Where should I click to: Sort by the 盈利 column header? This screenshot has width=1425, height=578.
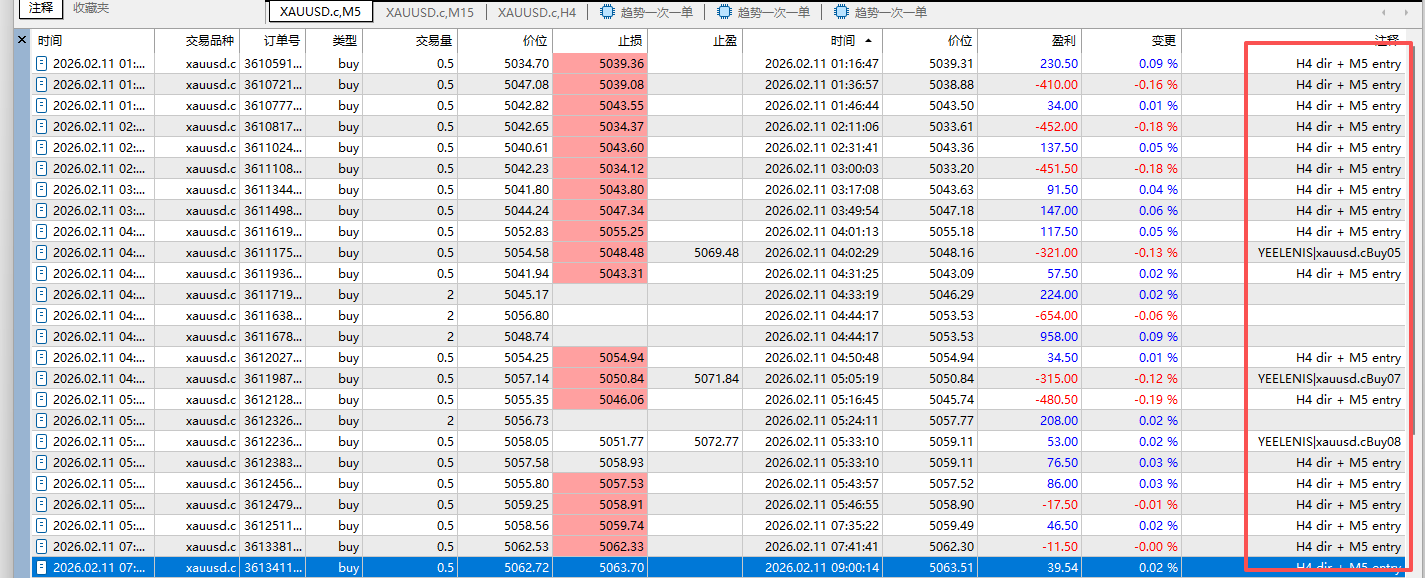coord(1030,41)
